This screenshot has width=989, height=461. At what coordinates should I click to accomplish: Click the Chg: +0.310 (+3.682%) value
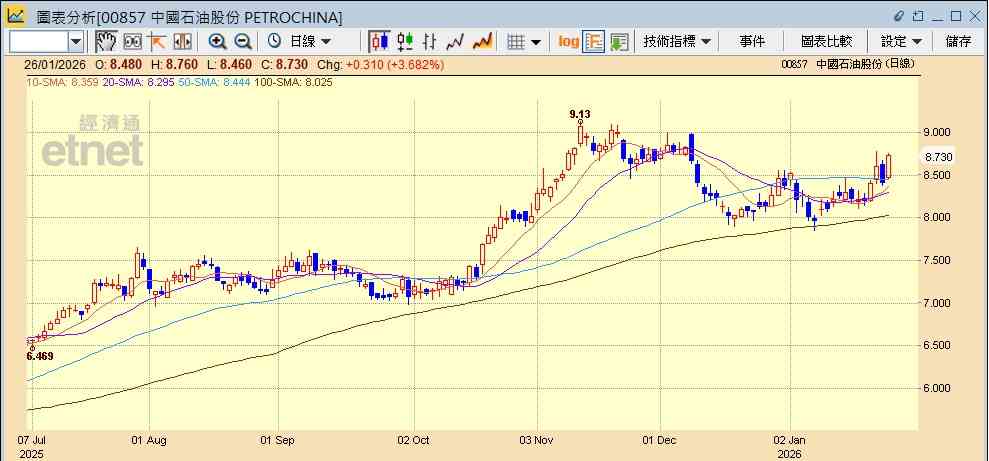(x=380, y=64)
